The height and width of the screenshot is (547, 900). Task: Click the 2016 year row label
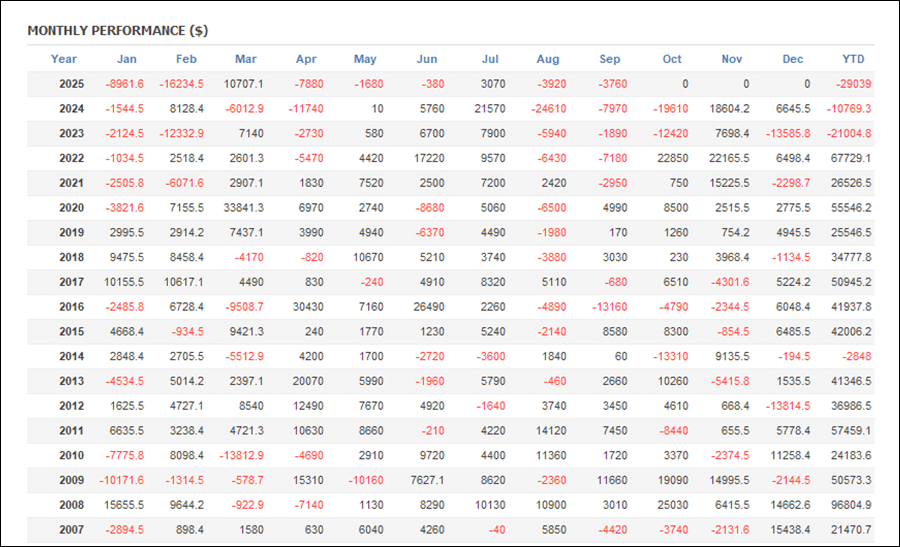coord(71,307)
